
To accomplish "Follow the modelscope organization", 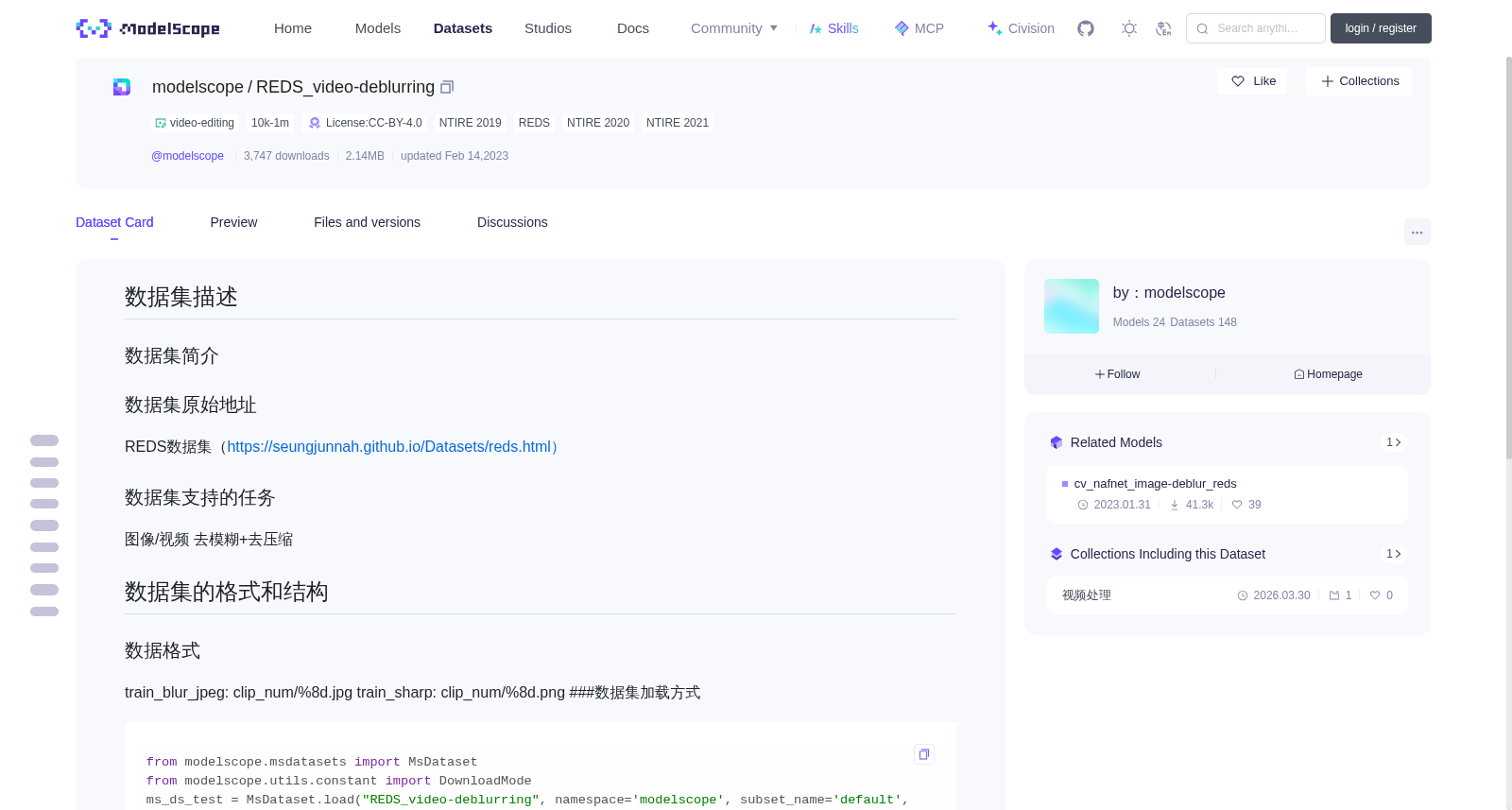I will point(1118,374).
